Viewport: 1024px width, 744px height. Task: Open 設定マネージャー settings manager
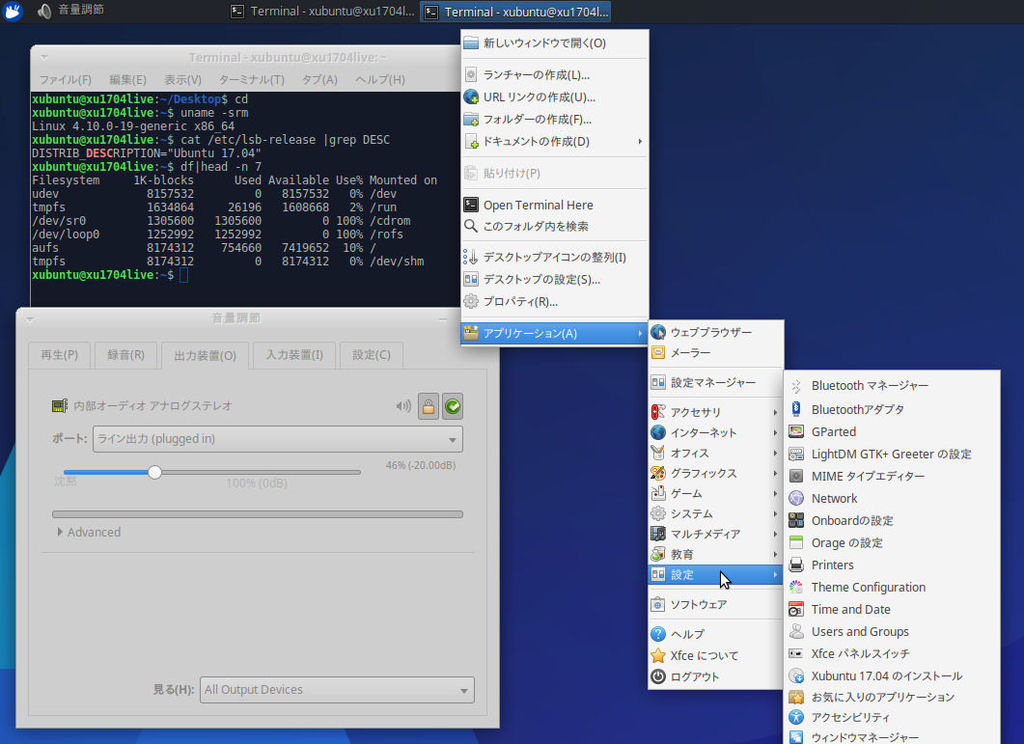coord(715,383)
